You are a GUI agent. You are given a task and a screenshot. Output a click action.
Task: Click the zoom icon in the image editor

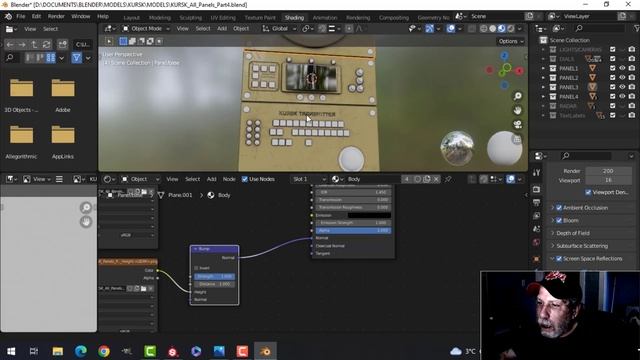pos(86,208)
